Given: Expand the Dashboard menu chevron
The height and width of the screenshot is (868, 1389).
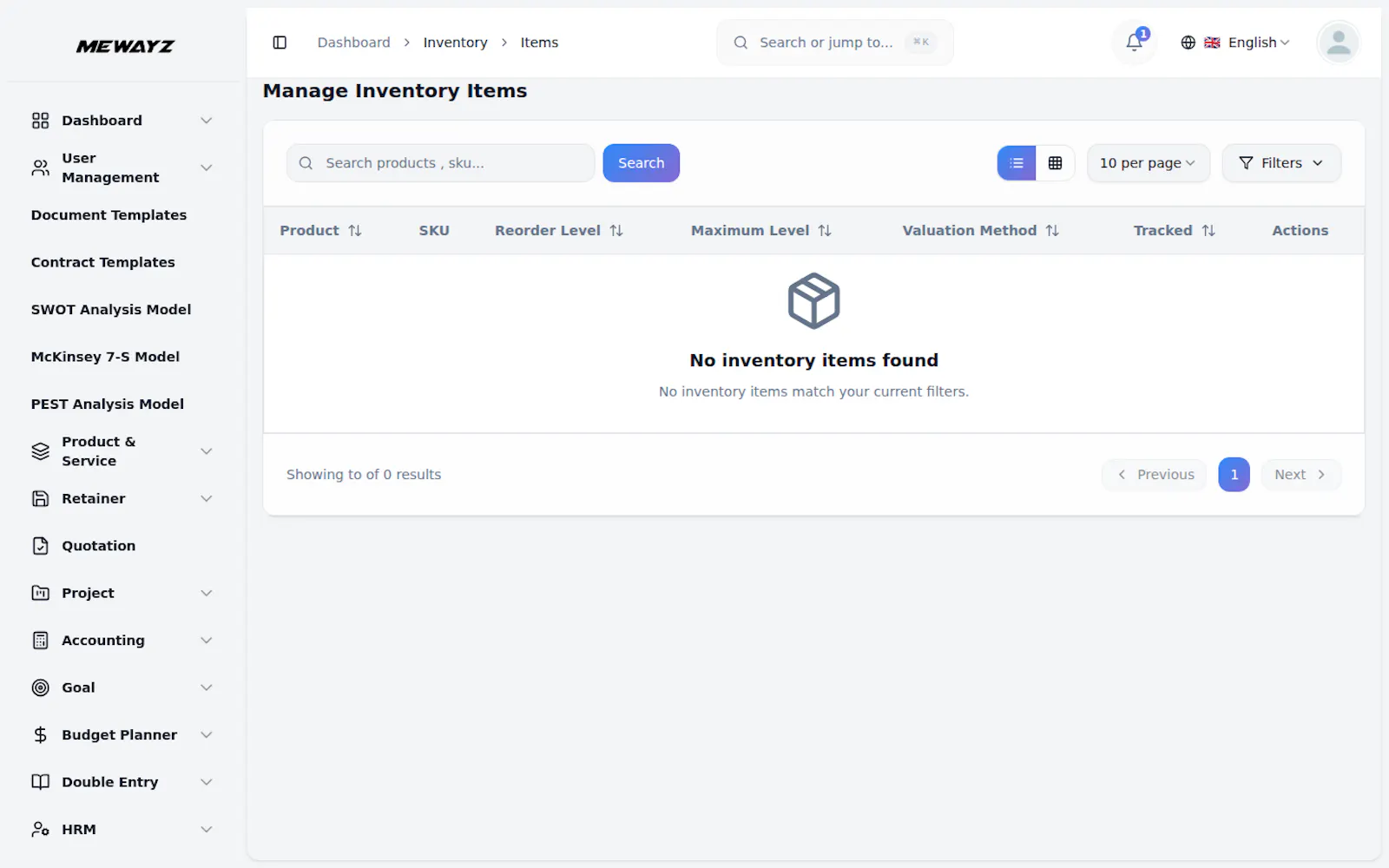Looking at the screenshot, I should click(x=207, y=121).
